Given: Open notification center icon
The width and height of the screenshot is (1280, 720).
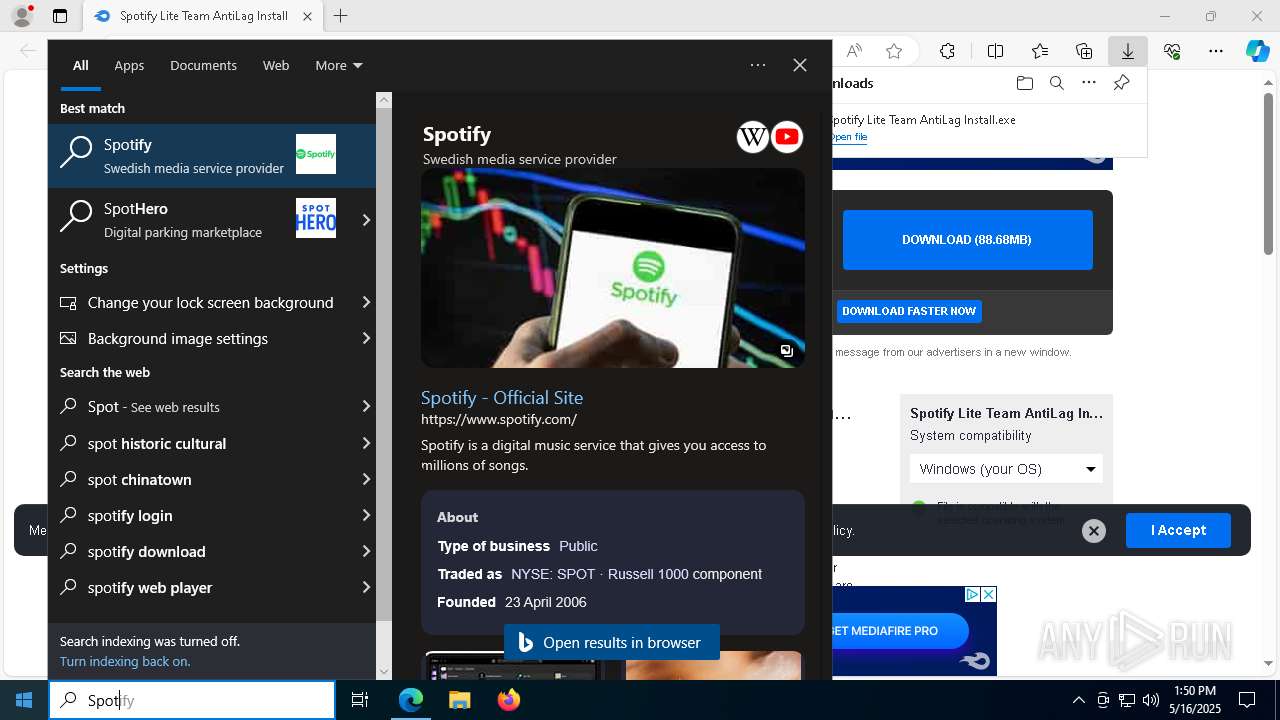Looking at the screenshot, I should (1247, 700).
